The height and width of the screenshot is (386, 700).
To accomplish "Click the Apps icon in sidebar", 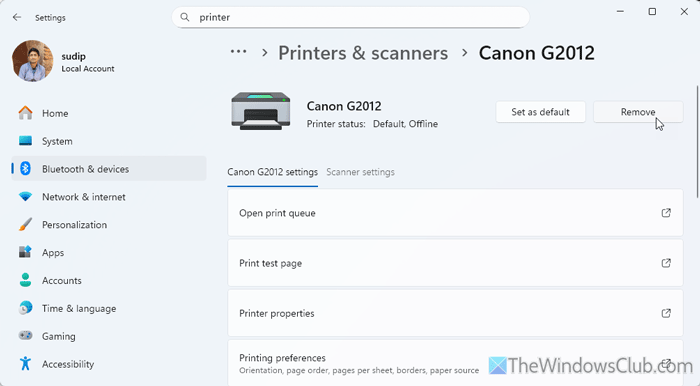I will (x=25, y=252).
